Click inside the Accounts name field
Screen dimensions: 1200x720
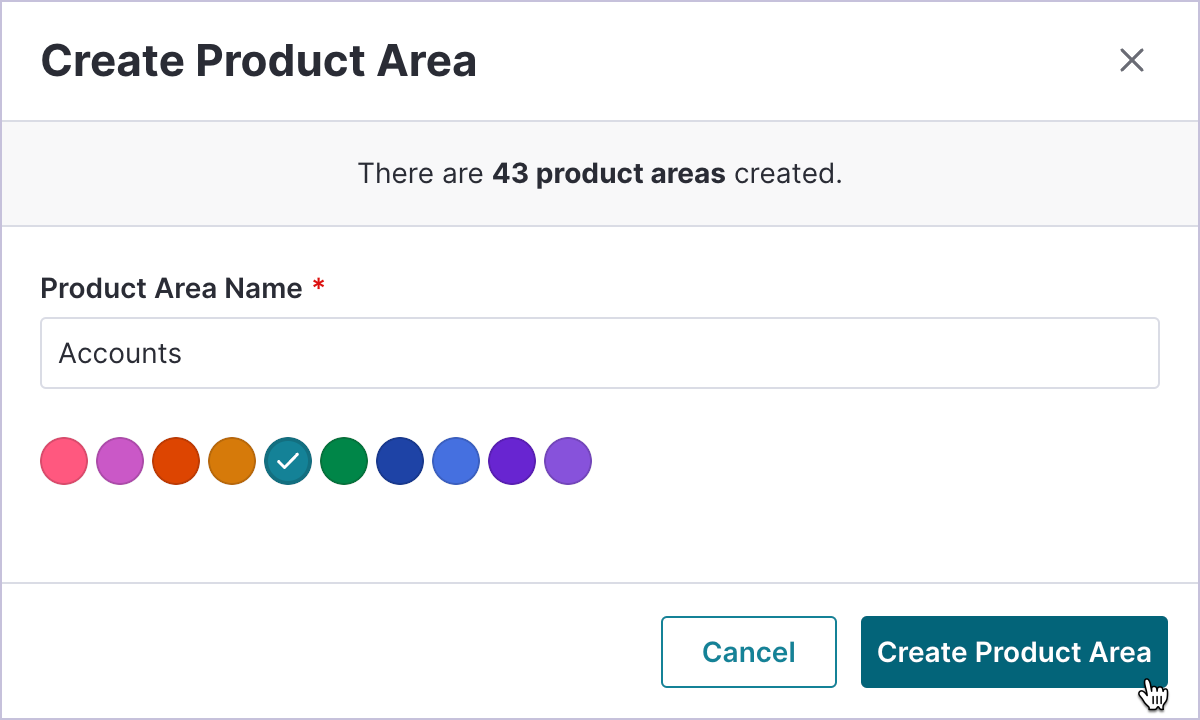tap(600, 353)
